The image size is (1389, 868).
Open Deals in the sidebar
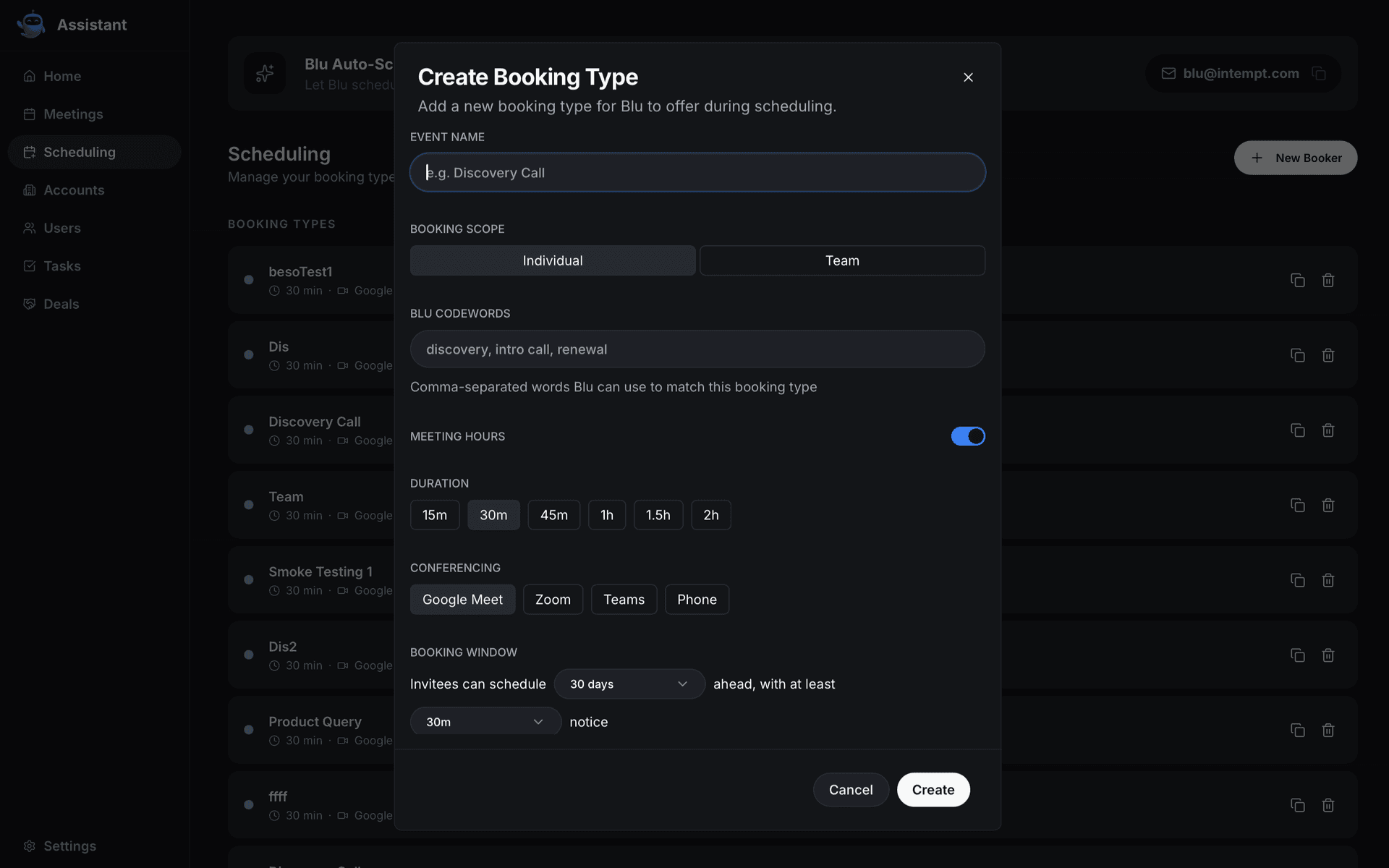[x=94, y=304]
